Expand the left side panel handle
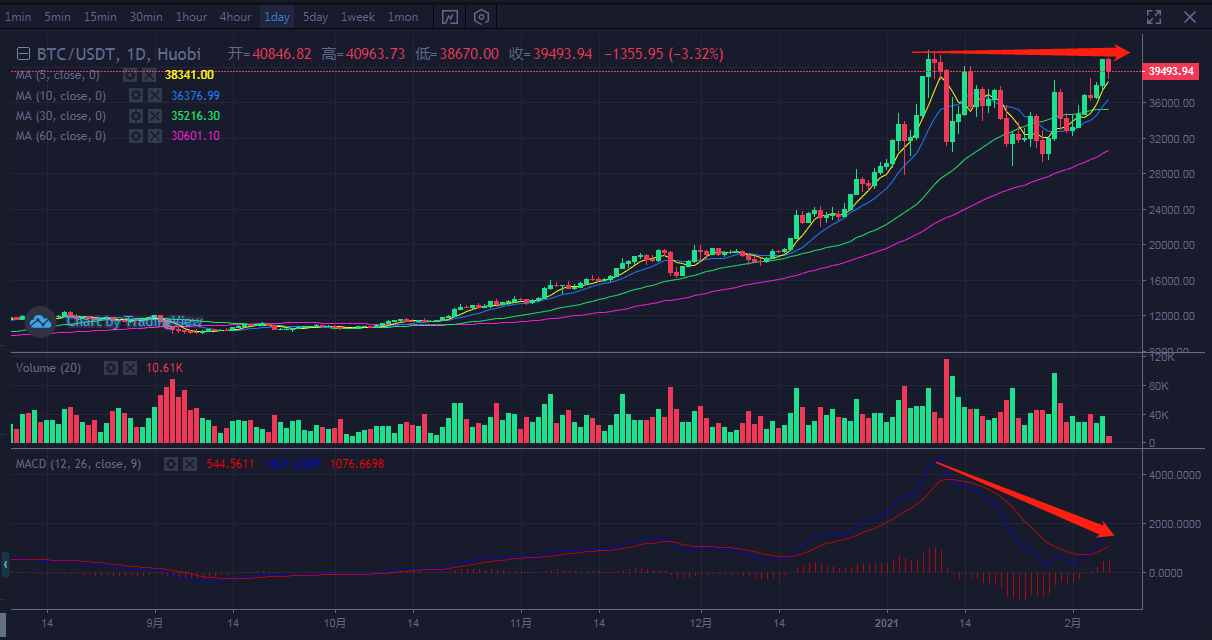This screenshot has height=640, width=1212. coord(5,565)
